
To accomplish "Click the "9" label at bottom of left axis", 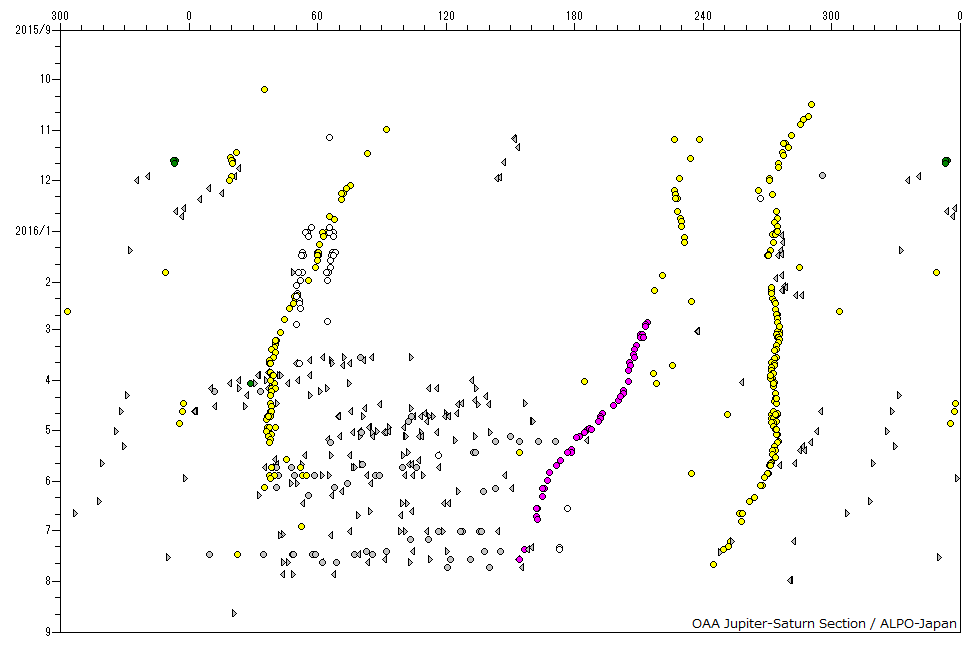I will [48, 632].
